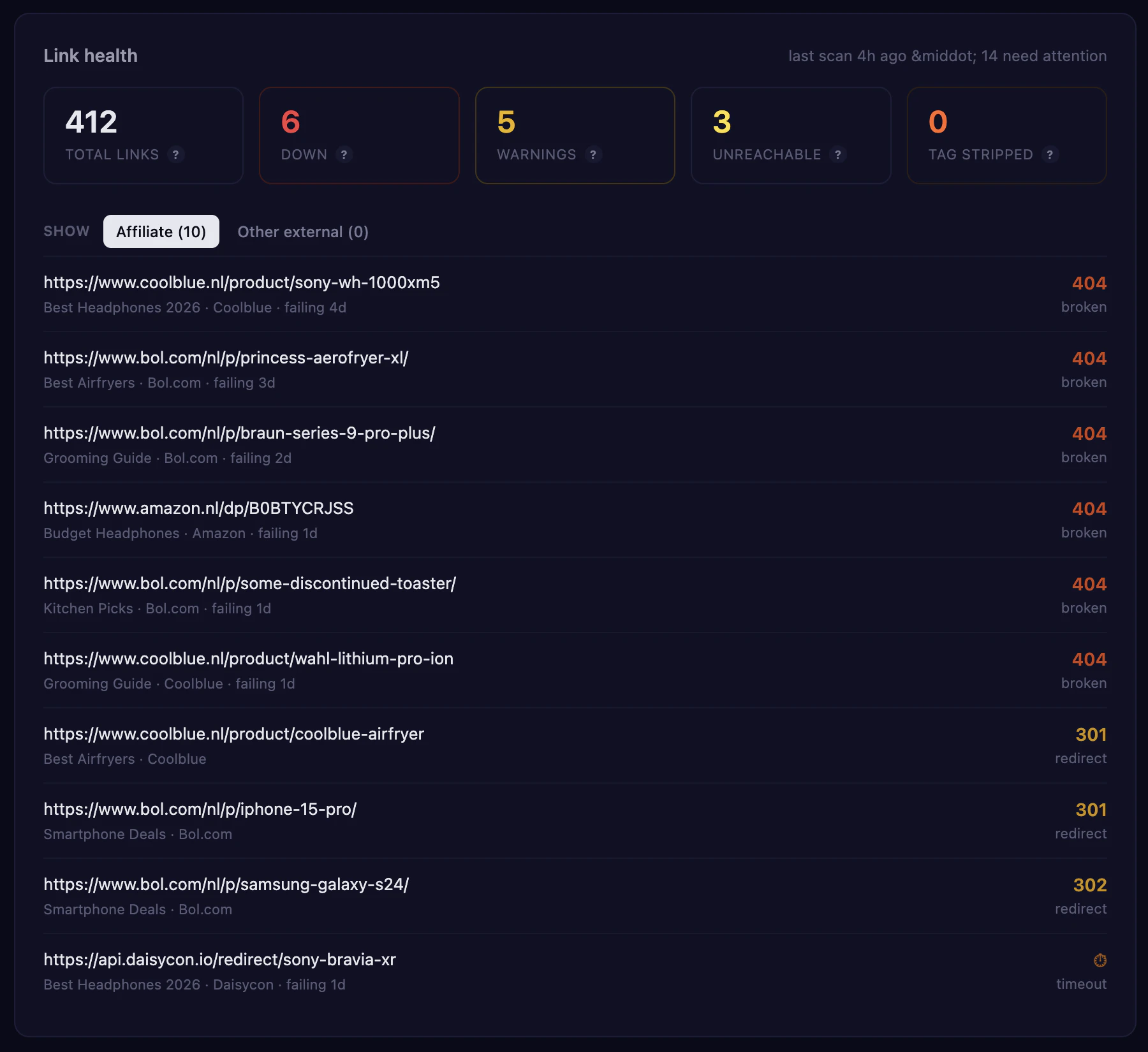Click 'Grooming Guide · Coolblue · failing 1d' text
1148x1052 pixels.
pos(169,683)
